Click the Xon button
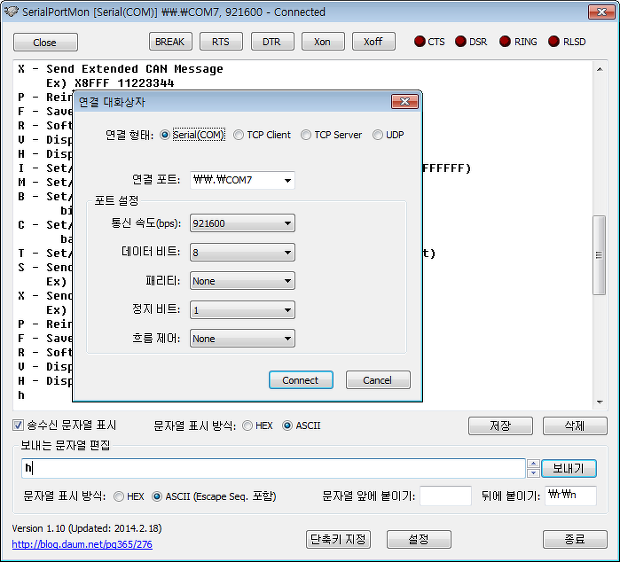Screen dimensions: 620x562 point(323,42)
